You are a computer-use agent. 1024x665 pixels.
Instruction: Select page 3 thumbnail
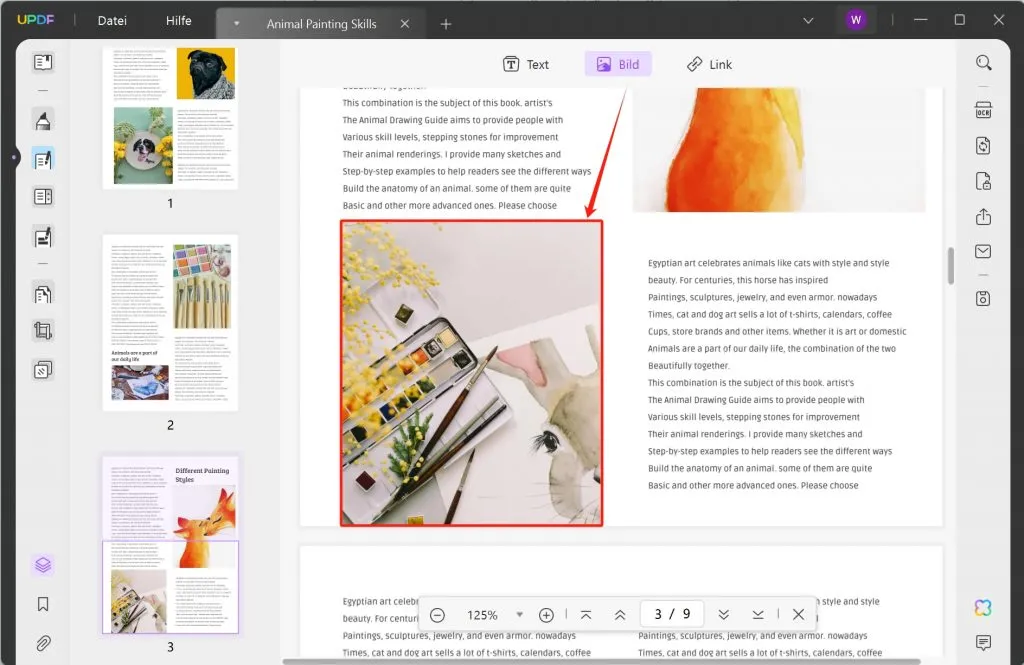point(170,545)
